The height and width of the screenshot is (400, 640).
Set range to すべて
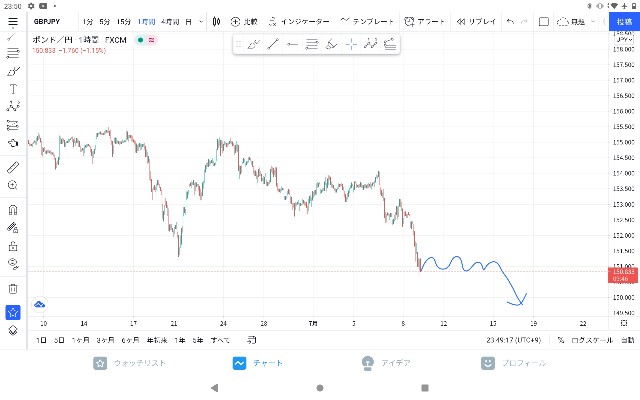click(x=220, y=340)
